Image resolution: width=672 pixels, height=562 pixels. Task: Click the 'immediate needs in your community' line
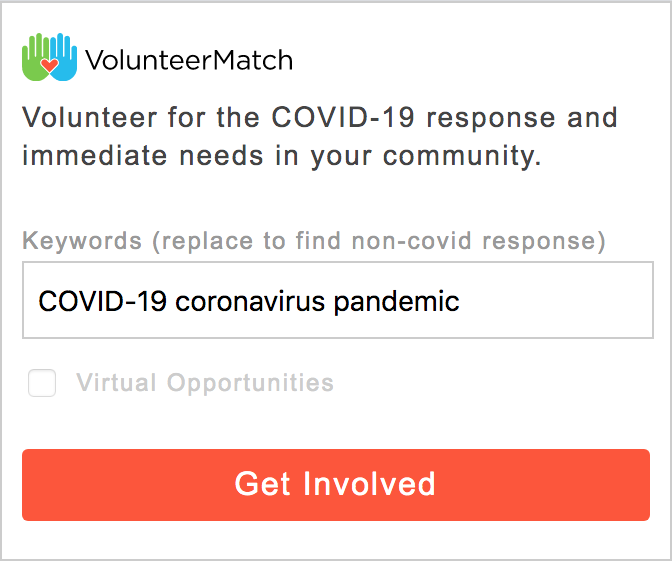282,156
